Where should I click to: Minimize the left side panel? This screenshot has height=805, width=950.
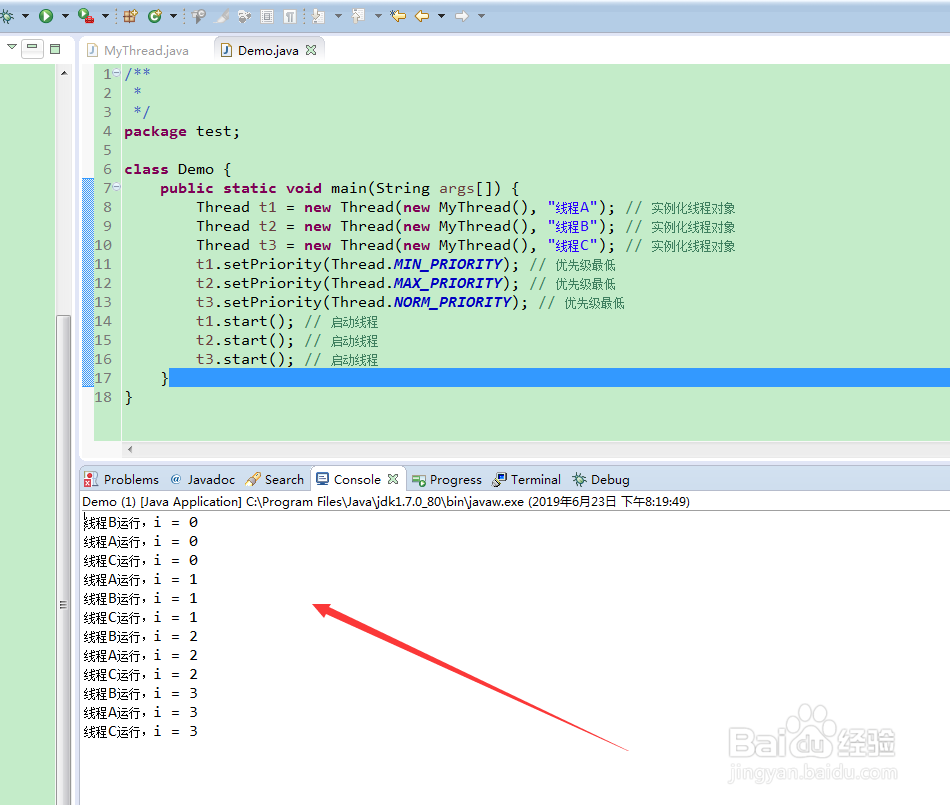[32, 48]
